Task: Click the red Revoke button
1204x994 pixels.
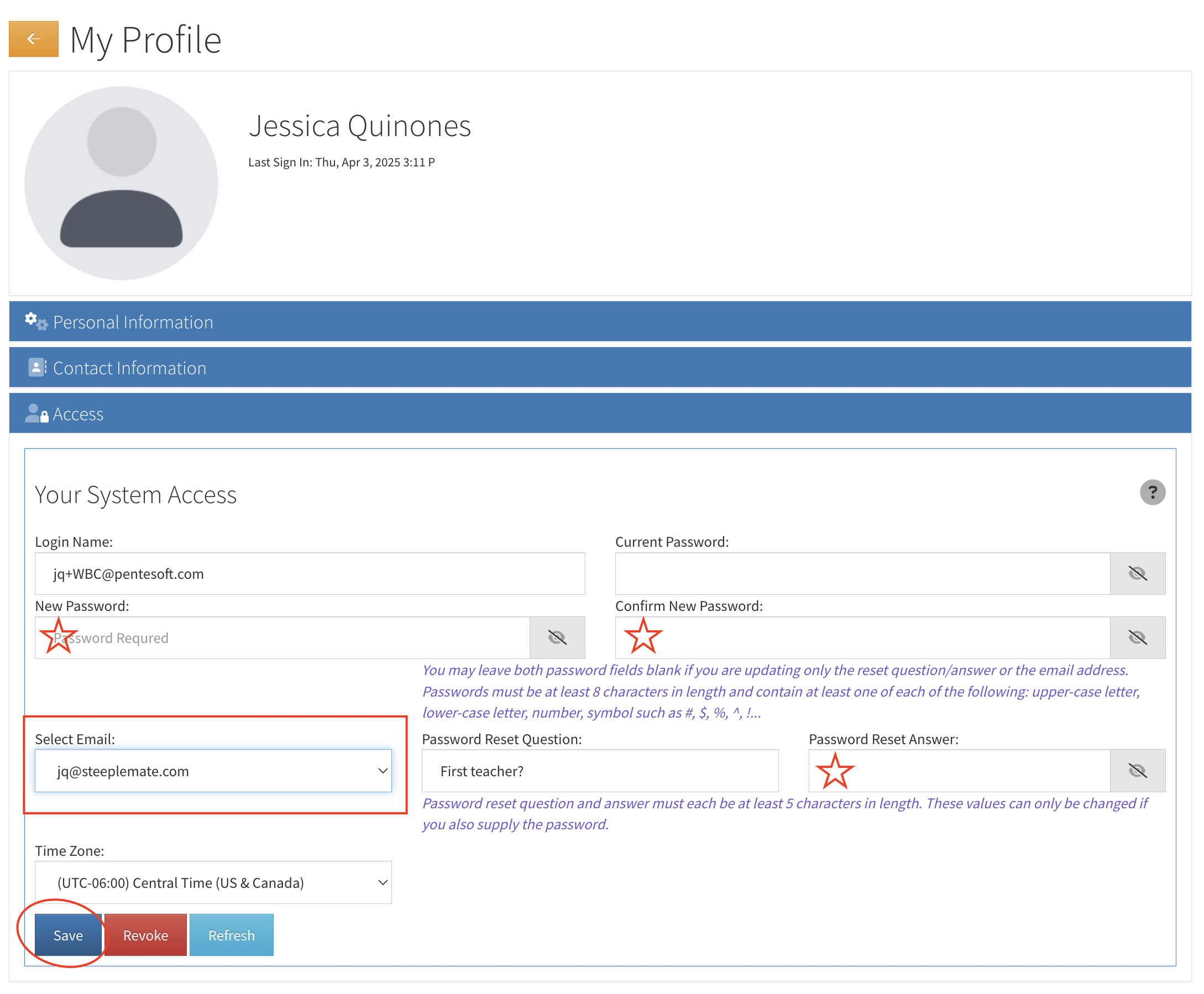Action: pyautogui.click(x=145, y=935)
